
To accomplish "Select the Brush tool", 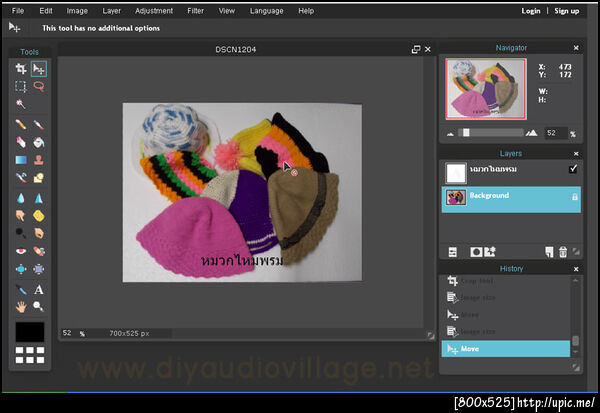I will 39,124.
